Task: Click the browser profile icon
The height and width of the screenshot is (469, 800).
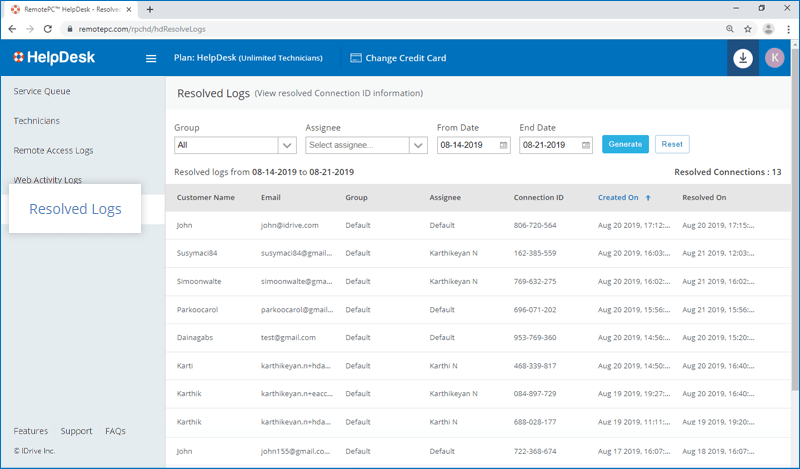Action: [768, 29]
